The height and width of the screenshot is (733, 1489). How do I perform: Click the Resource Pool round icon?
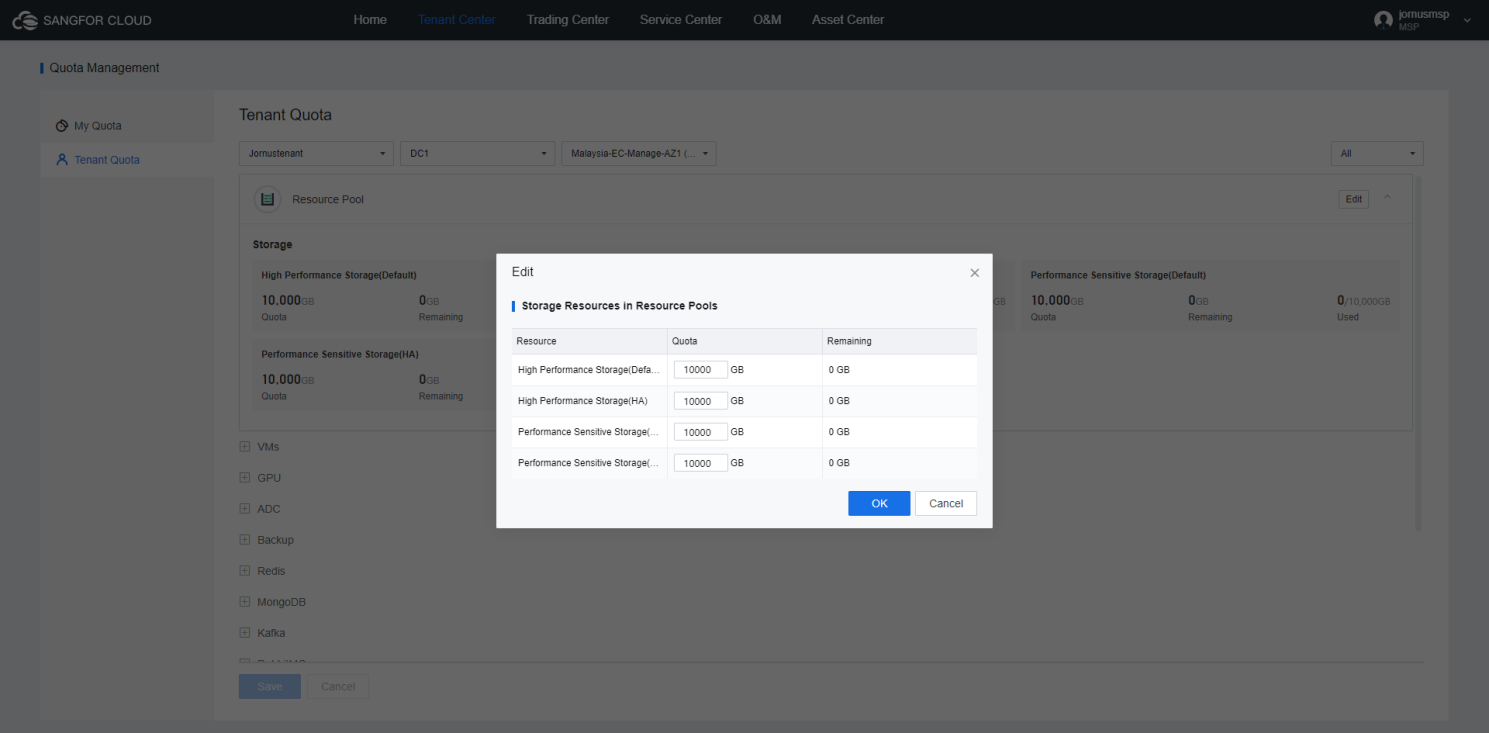pyautogui.click(x=267, y=199)
